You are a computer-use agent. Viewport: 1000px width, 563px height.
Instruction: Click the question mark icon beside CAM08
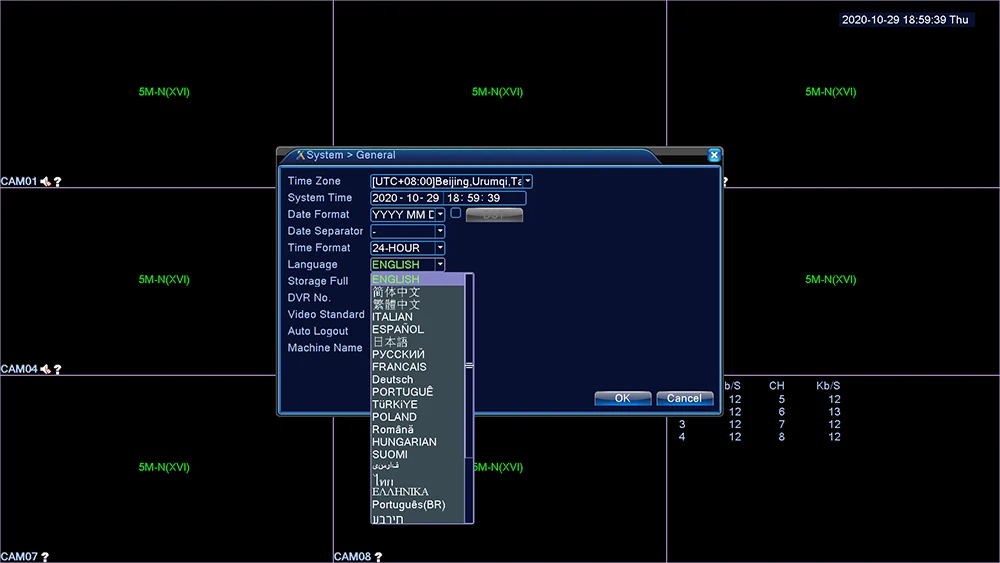[378, 557]
